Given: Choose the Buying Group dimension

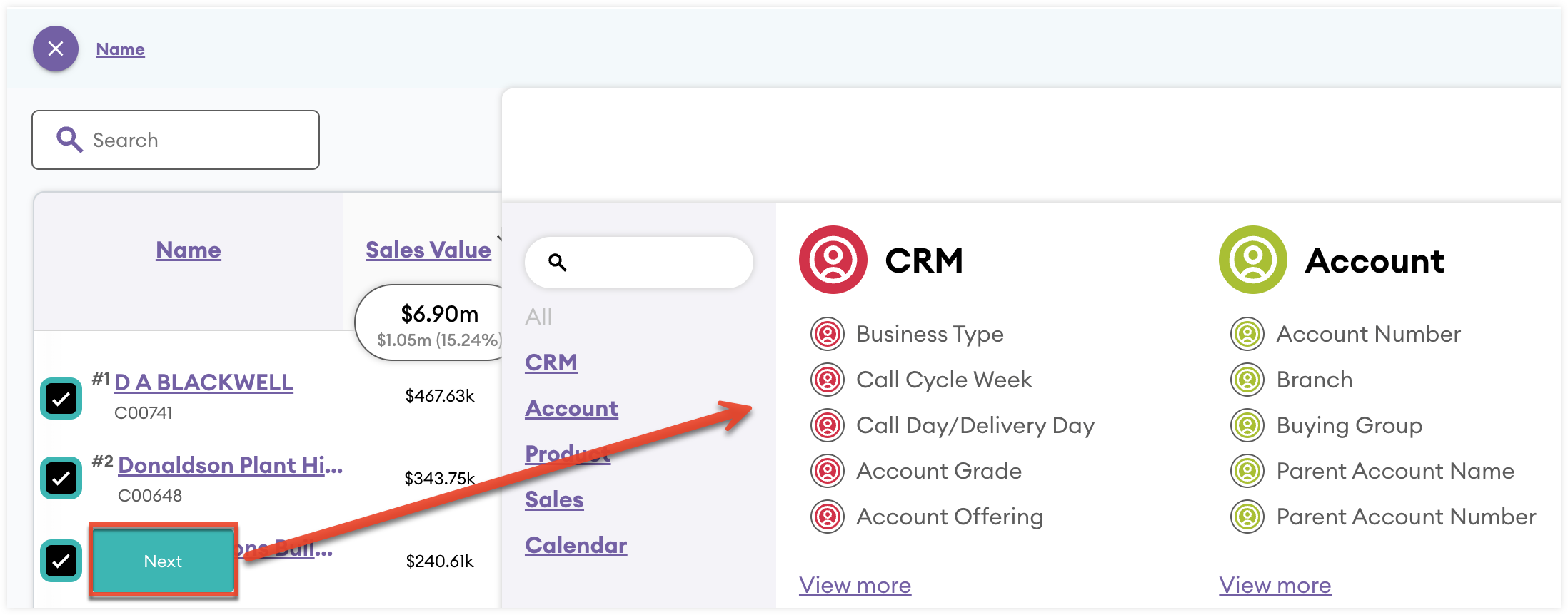Looking at the screenshot, I should [x=1350, y=425].
